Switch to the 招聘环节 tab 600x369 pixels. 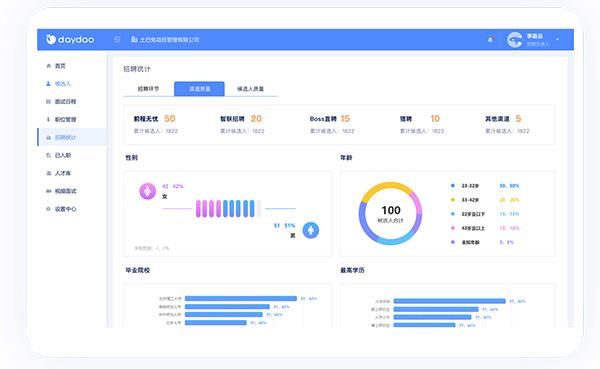tap(148, 89)
